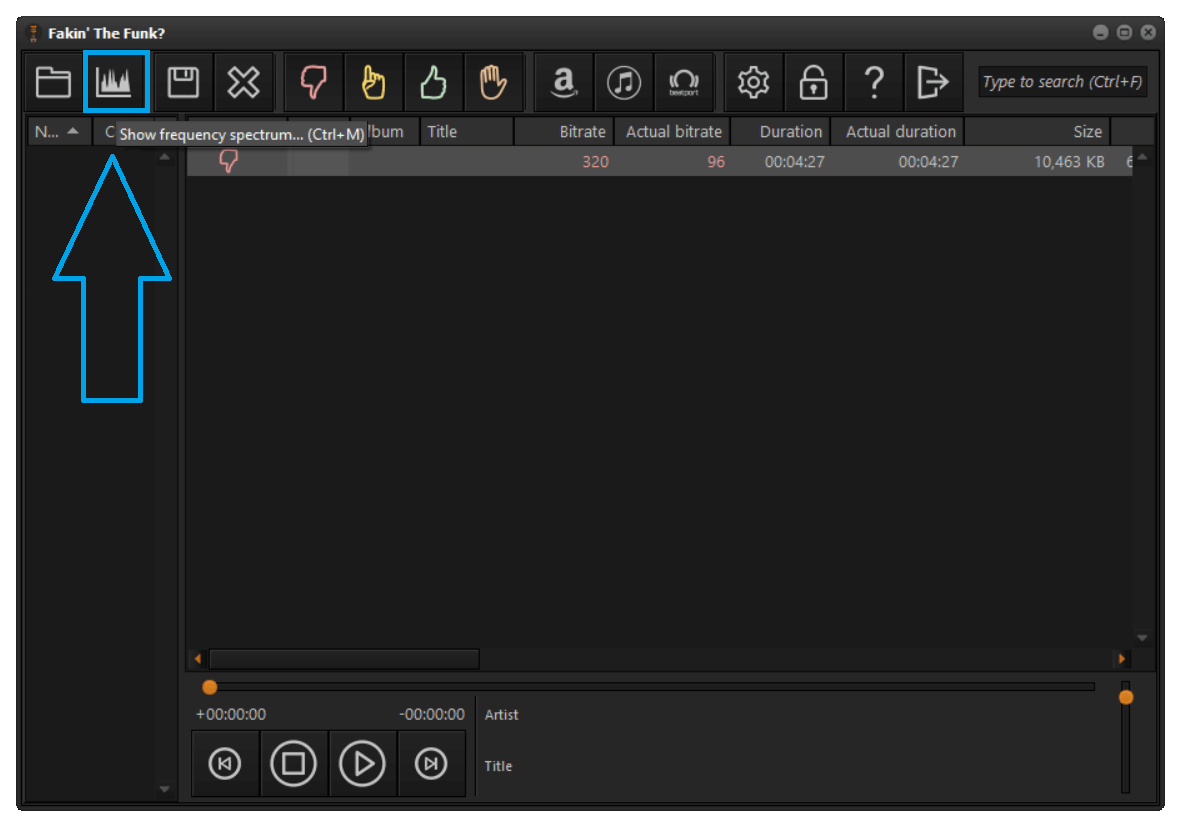Show frequency spectrum via toolbar icon
The height and width of the screenshot is (826, 1185).
[x=116, y=82]
